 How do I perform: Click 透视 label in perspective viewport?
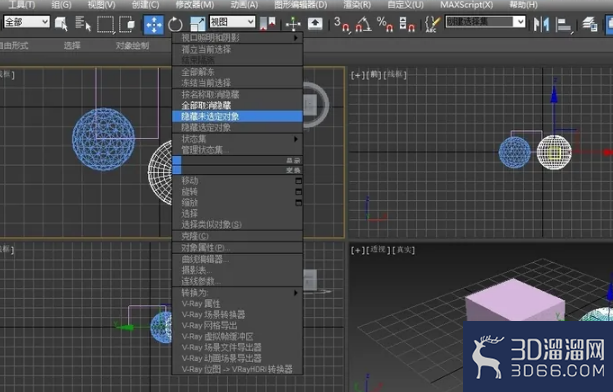378,250
